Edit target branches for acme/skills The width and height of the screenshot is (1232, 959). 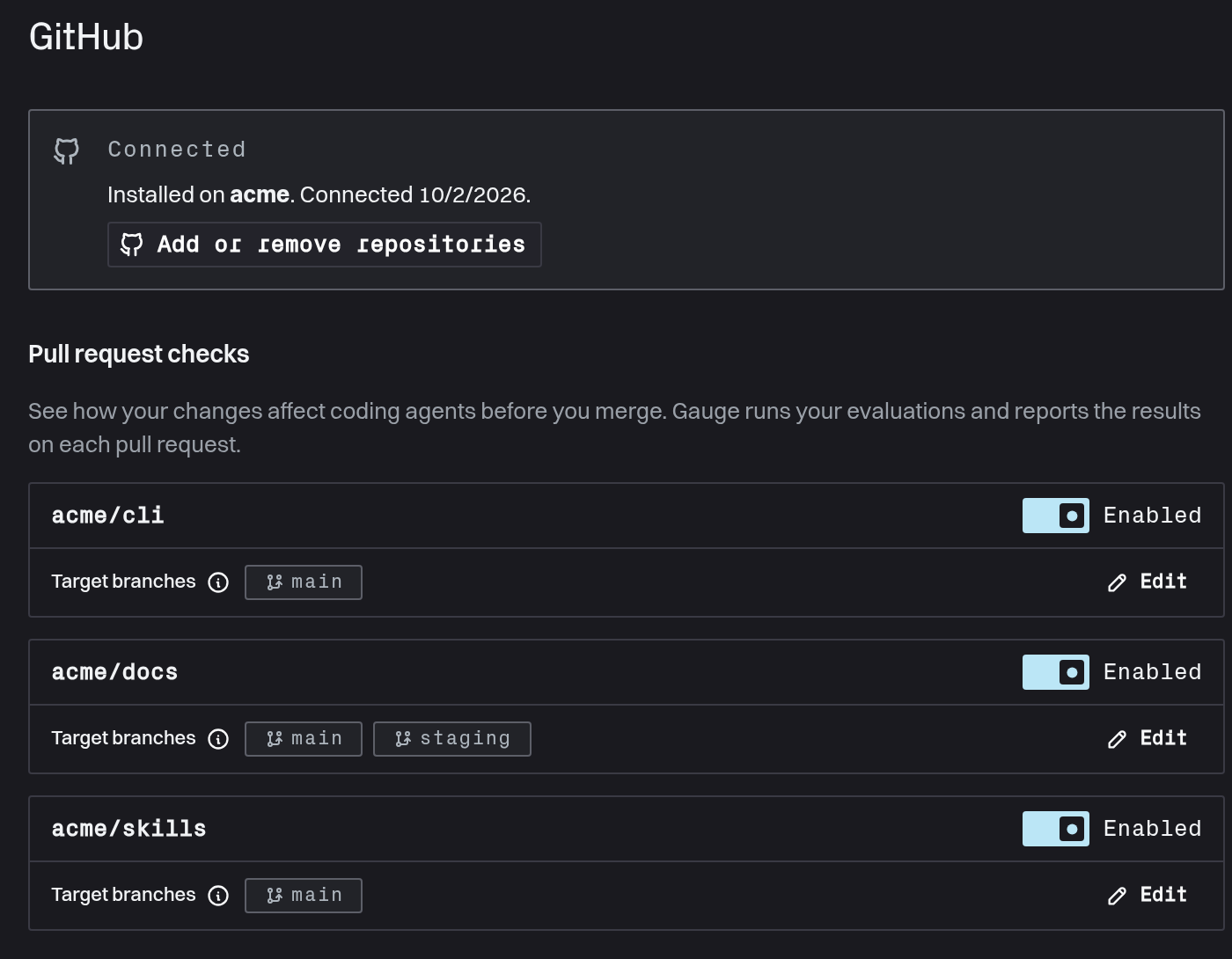coord(1148,895)
